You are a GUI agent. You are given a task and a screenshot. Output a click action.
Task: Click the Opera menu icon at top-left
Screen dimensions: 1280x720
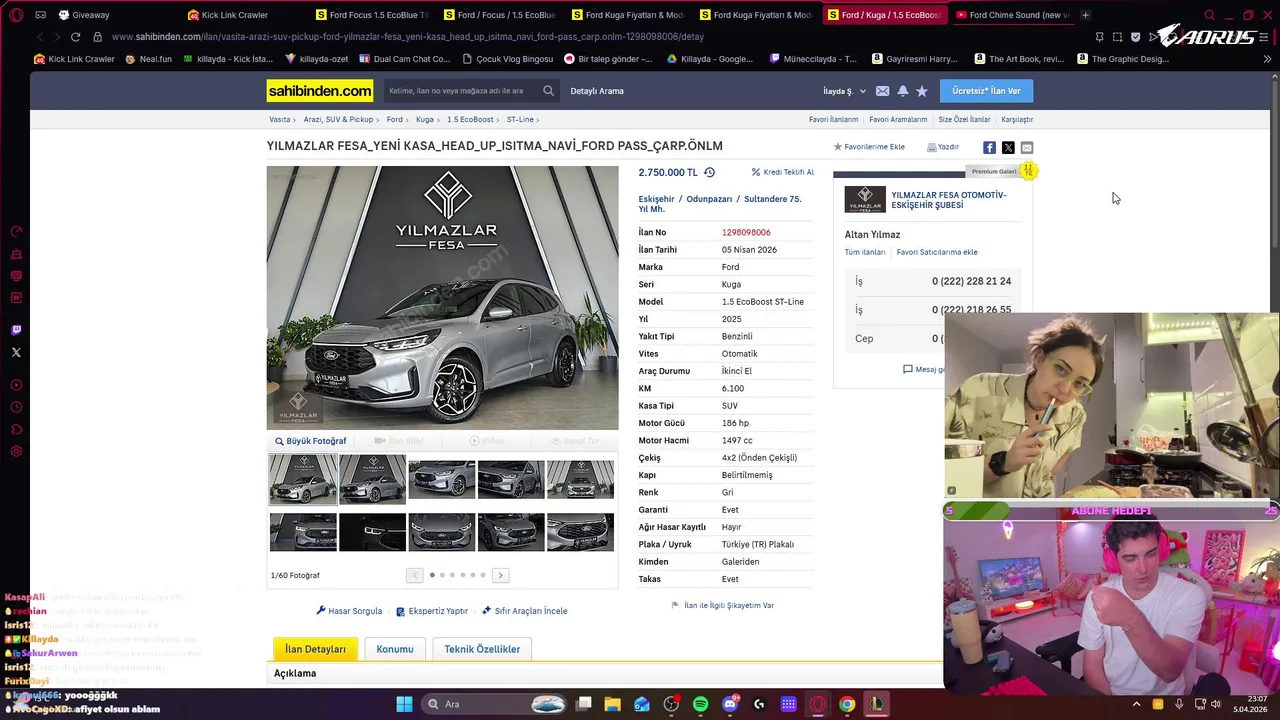tap(16, 15)
